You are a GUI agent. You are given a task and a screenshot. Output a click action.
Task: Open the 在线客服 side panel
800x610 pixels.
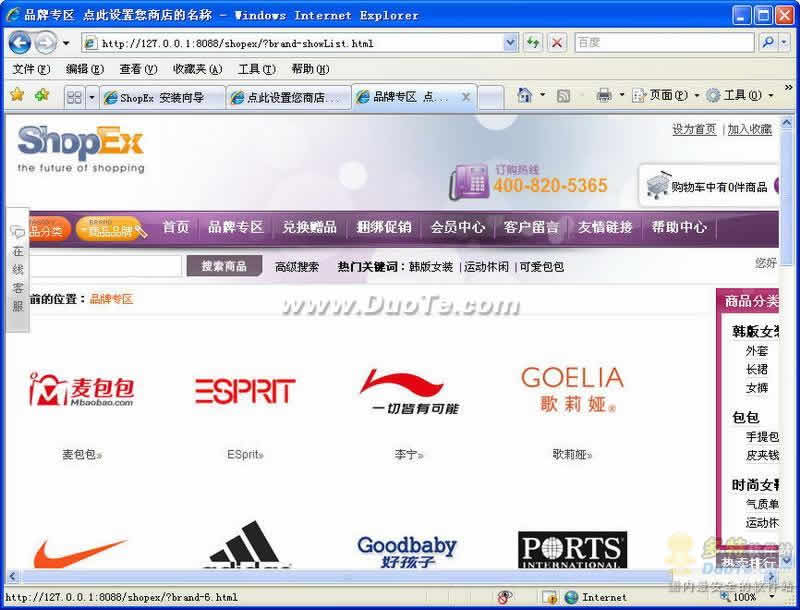pyautogui.click(x=18, y=270)
